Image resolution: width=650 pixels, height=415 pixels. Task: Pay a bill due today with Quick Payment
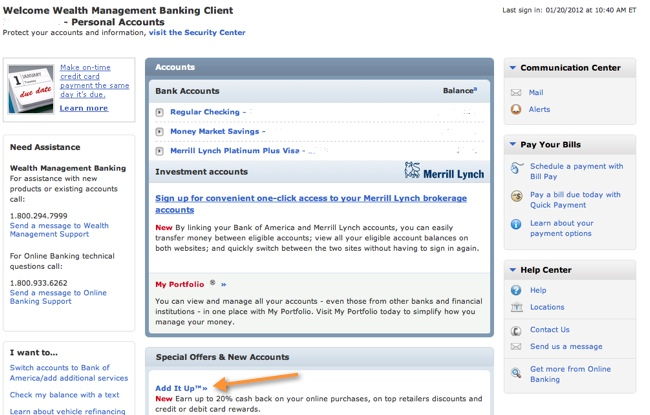coord(575,200)
